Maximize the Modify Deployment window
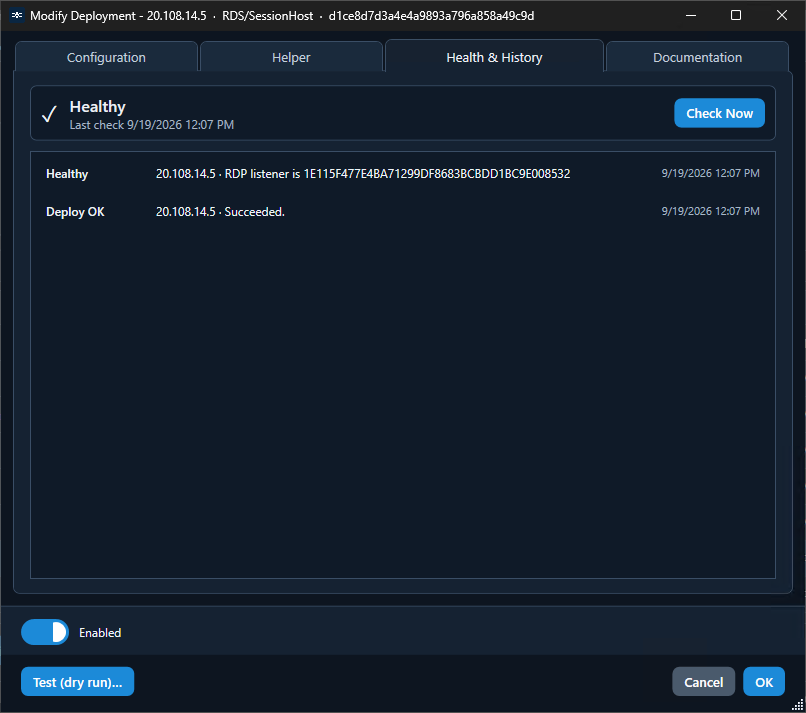 pos(736,15)
